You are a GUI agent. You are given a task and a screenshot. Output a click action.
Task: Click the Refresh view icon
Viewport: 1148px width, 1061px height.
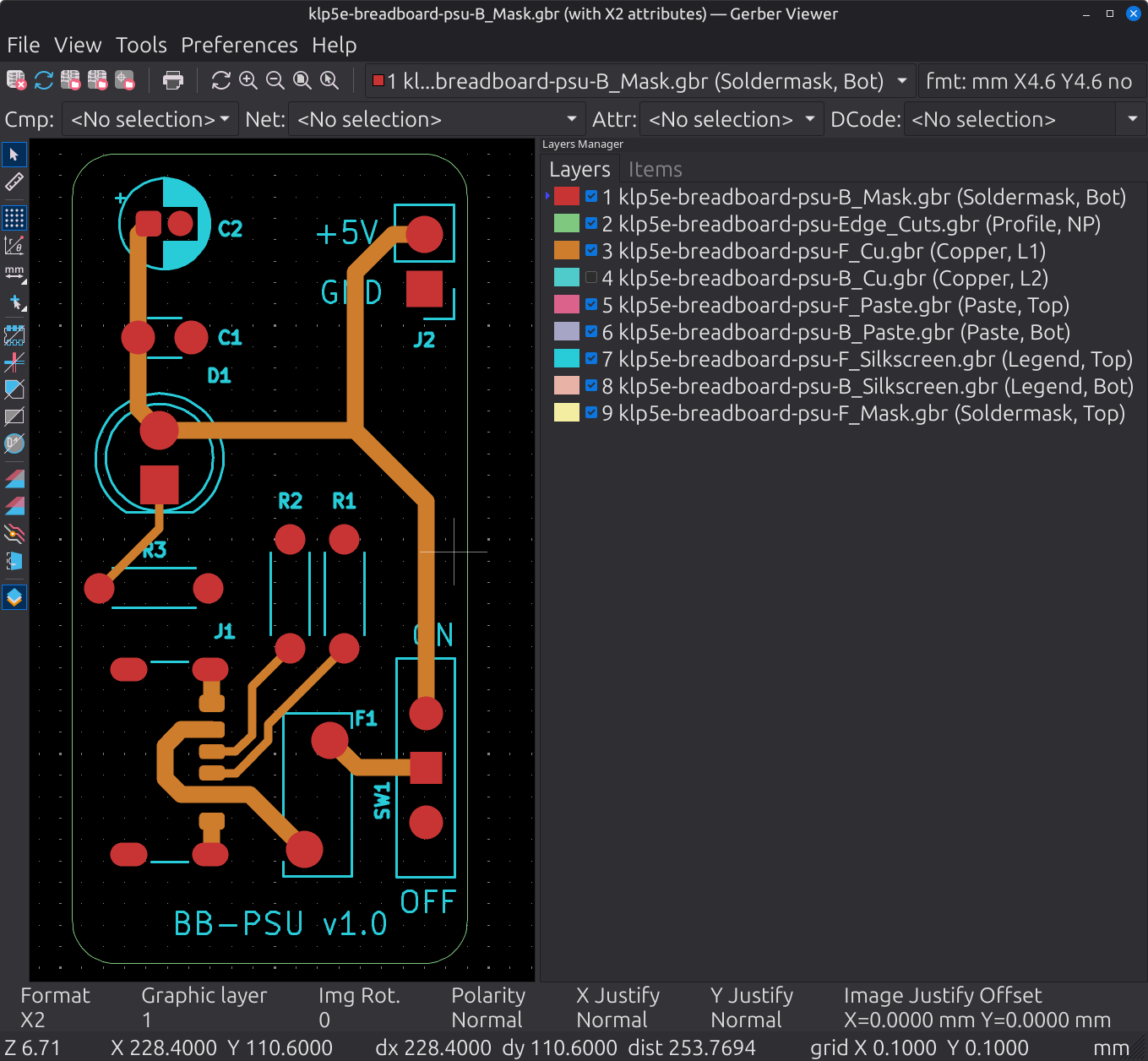tap(221, 80)
